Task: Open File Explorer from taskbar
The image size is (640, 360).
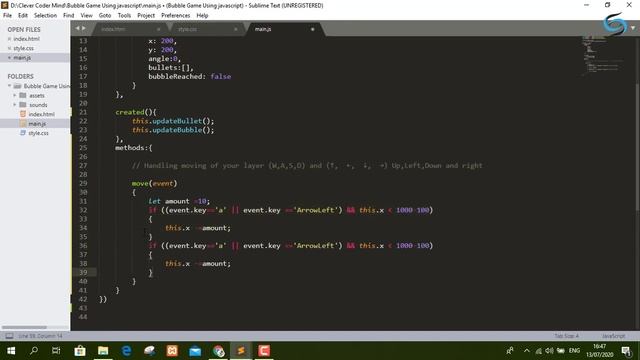Action: (x=103, y=351)
